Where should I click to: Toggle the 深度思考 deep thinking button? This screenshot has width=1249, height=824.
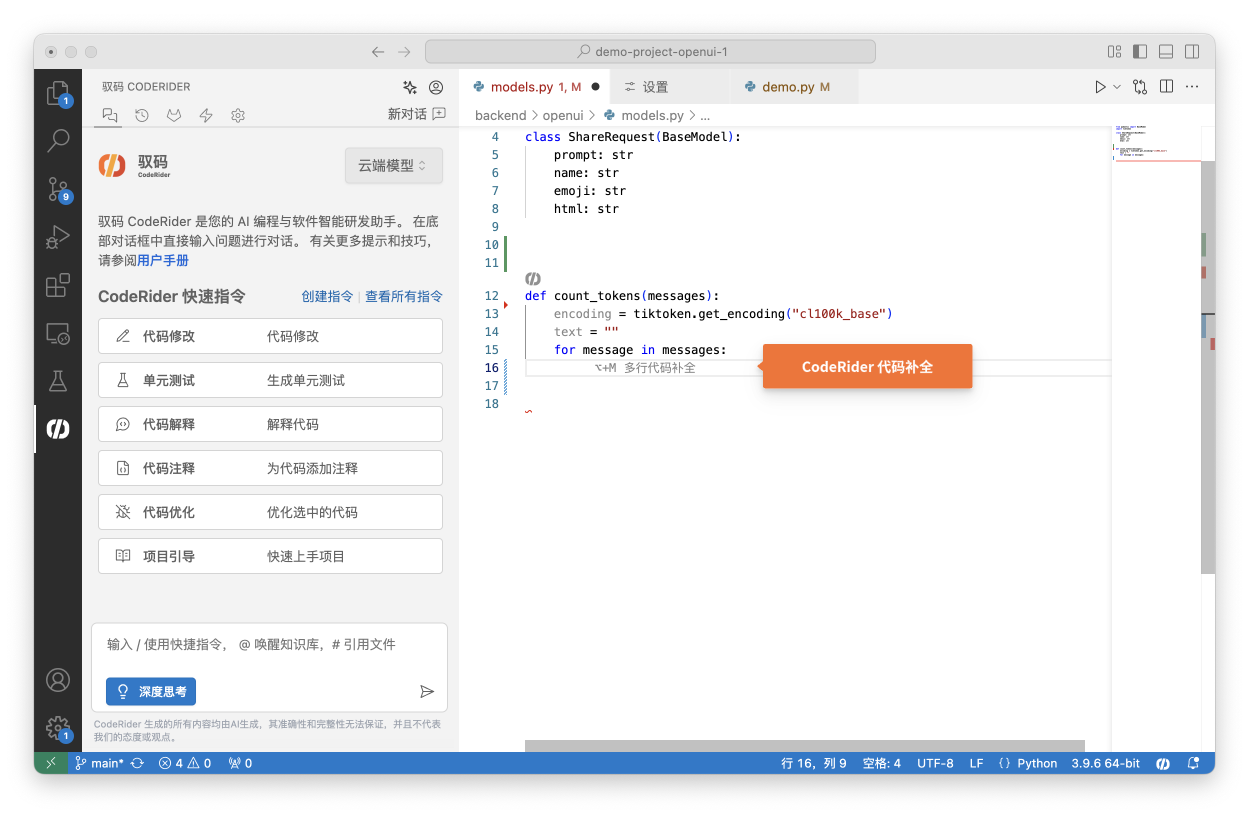click(x=151, y=691)
